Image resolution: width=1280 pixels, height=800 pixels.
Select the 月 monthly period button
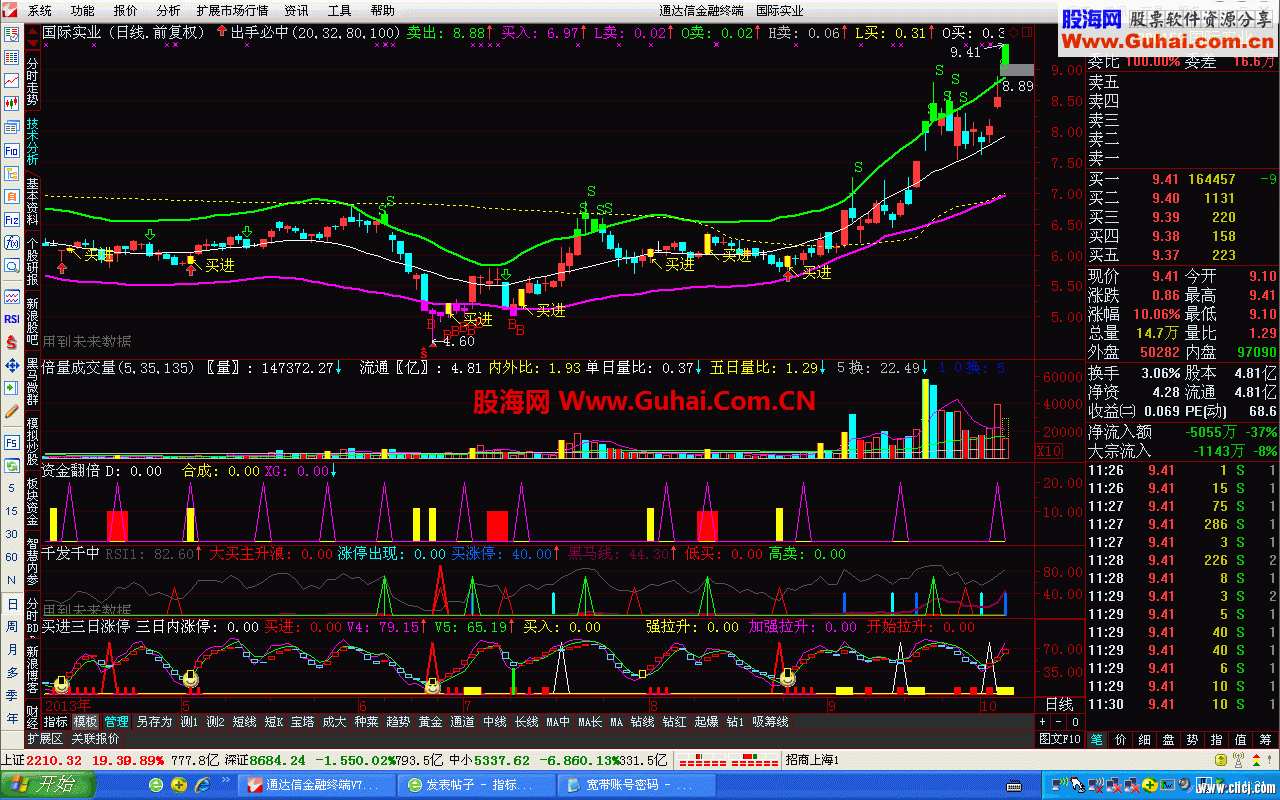(x=12, y=650)
